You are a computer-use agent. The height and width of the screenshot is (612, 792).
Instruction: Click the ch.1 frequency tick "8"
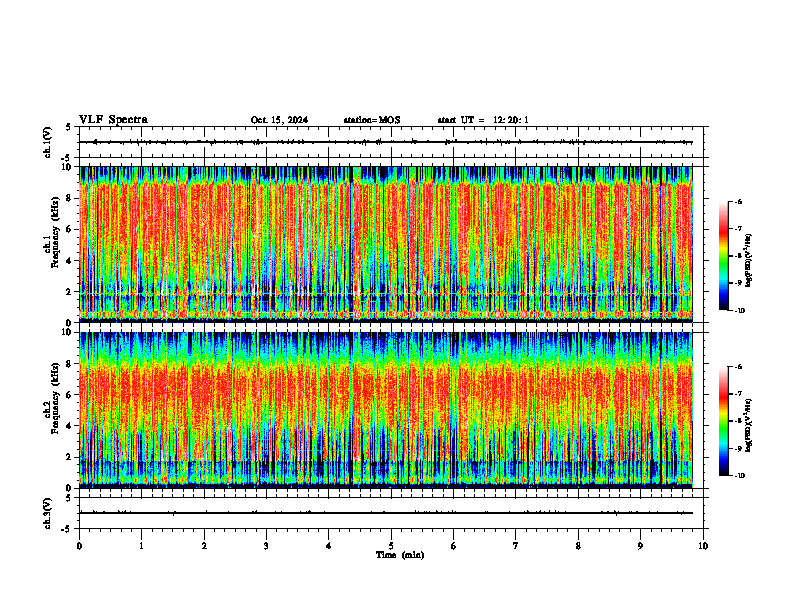pos(70,198)
